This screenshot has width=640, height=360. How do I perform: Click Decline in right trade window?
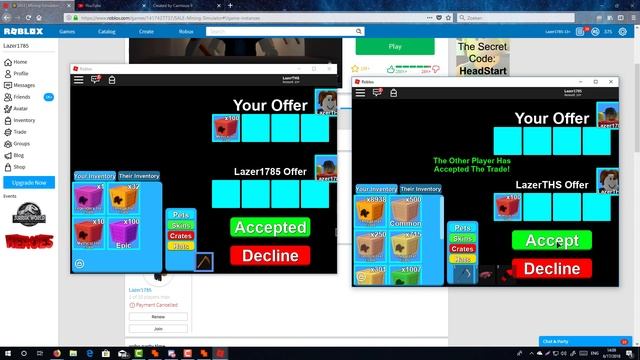(552, 269)
